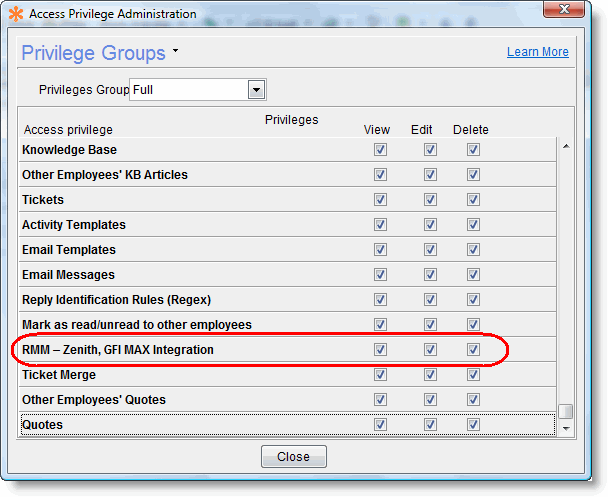Select the Privileges Group Full field
The width and height of the screenshot is (608, 497).
[x=188, y=90]
